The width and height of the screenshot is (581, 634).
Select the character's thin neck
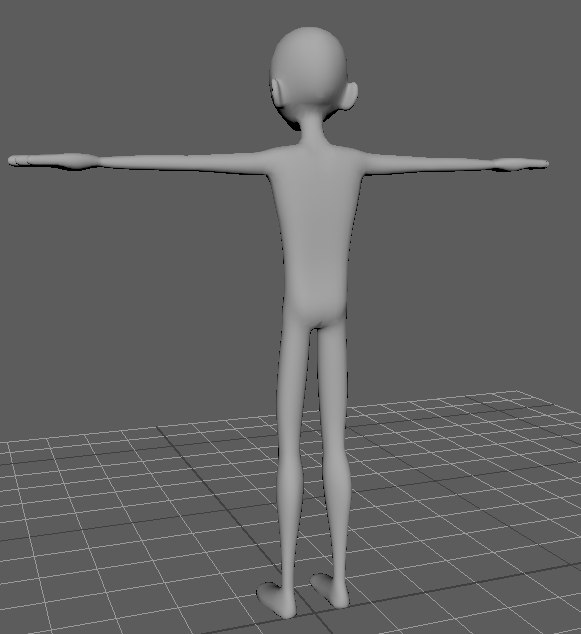pyautogui.click(x=313, y=129)
